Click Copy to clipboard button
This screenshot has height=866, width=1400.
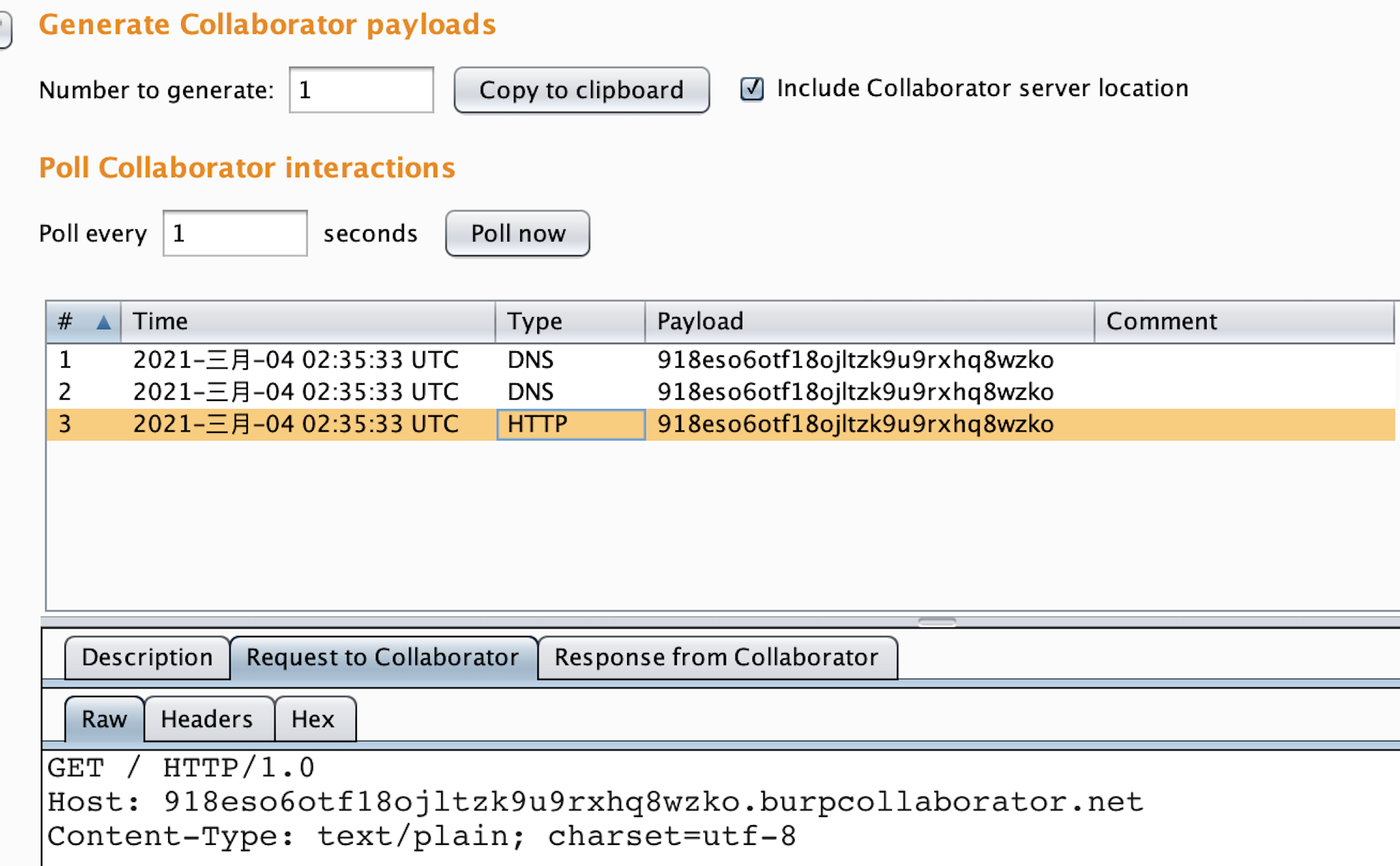[x=582, y=90]
